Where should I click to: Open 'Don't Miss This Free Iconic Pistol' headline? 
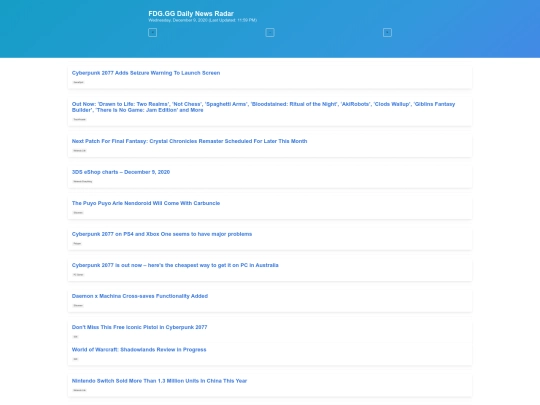pyautogui.click(x=139, y=327)
